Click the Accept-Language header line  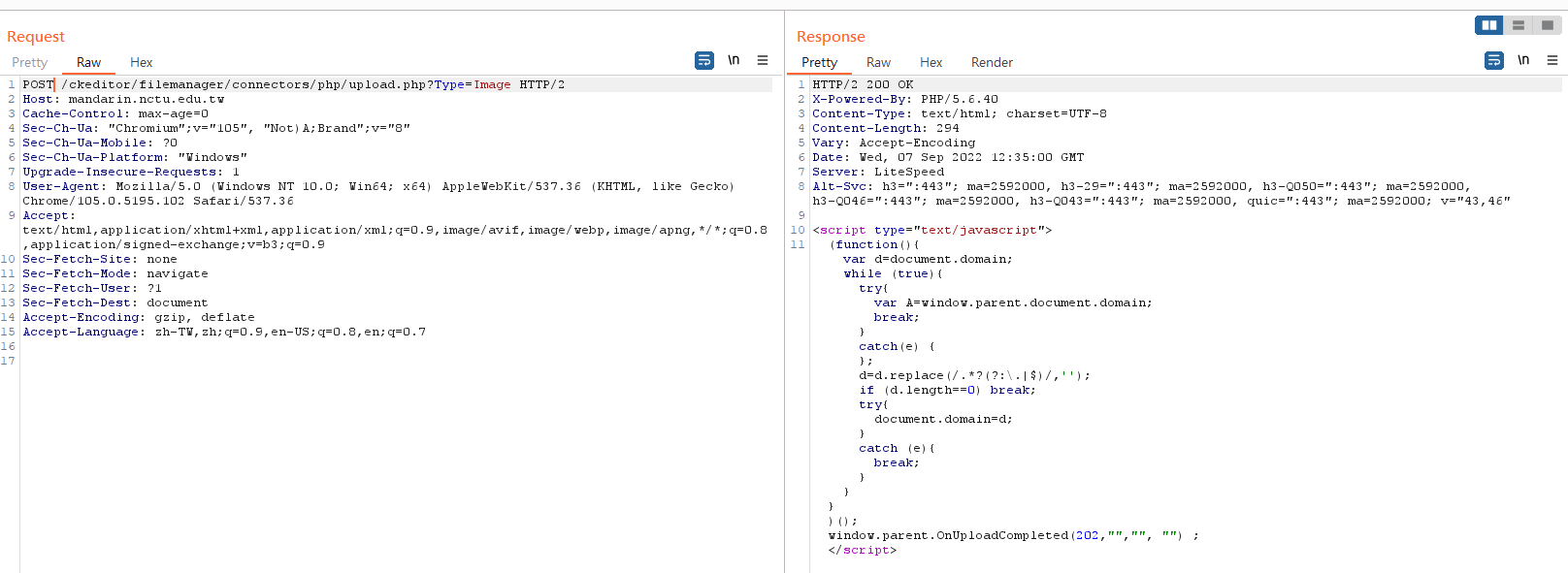[224, 332]
